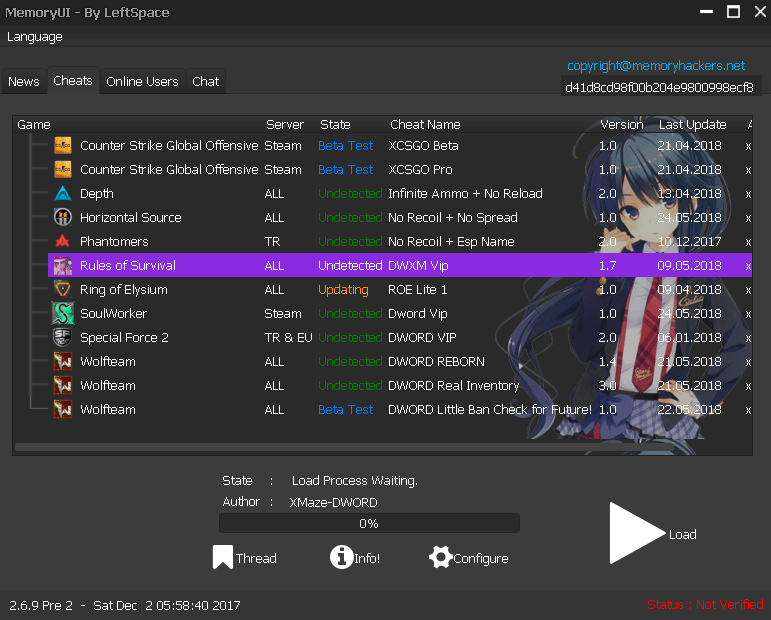
Task: Click the XCSGO Beta row game icon
Action: (62, 146)
